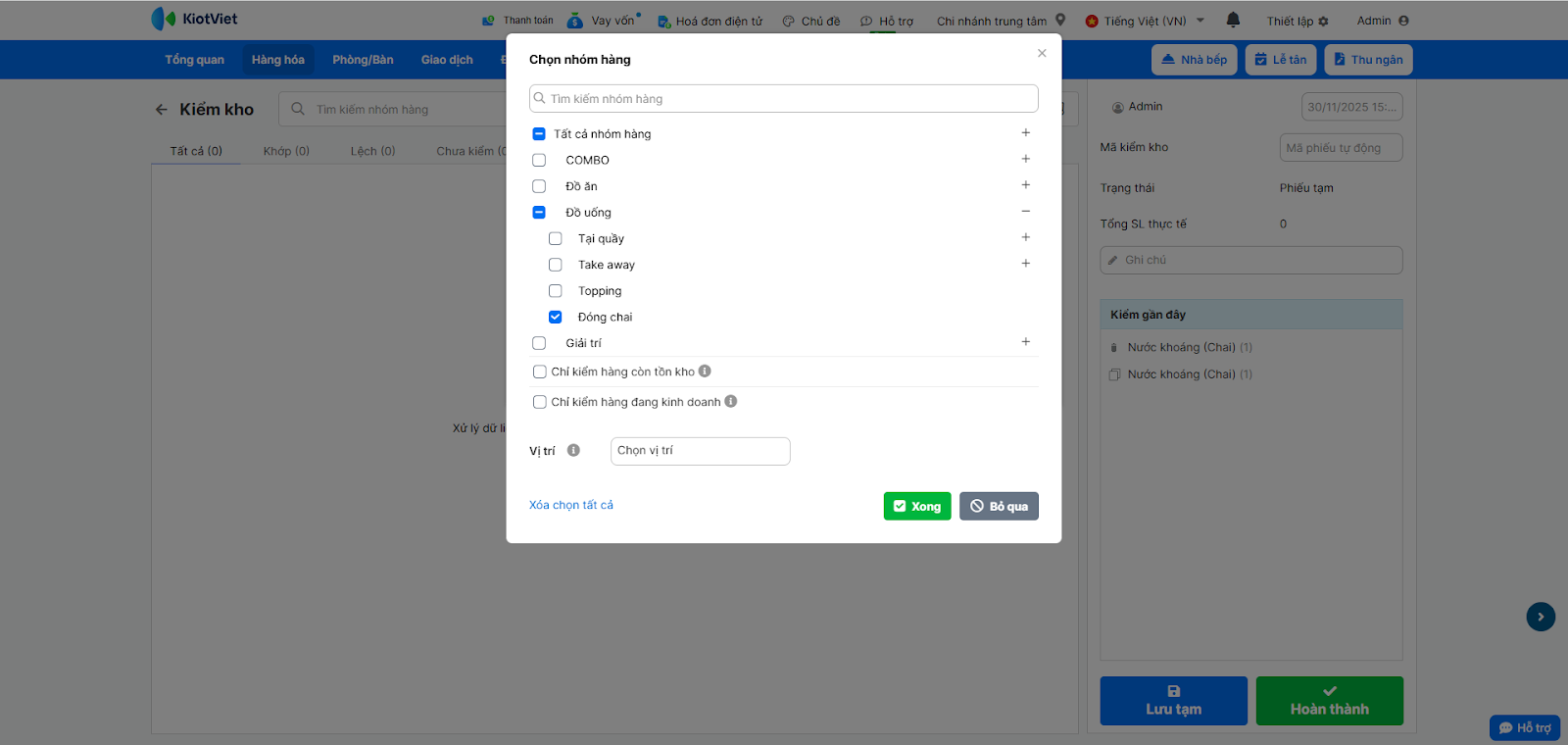Check the Tất cả nhóm hàng checkbox

tap(539, 134)
